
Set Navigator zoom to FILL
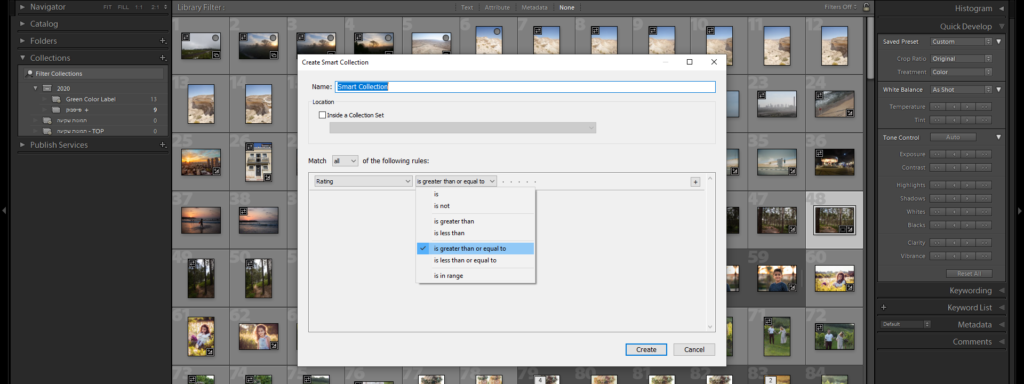[123, 7]
